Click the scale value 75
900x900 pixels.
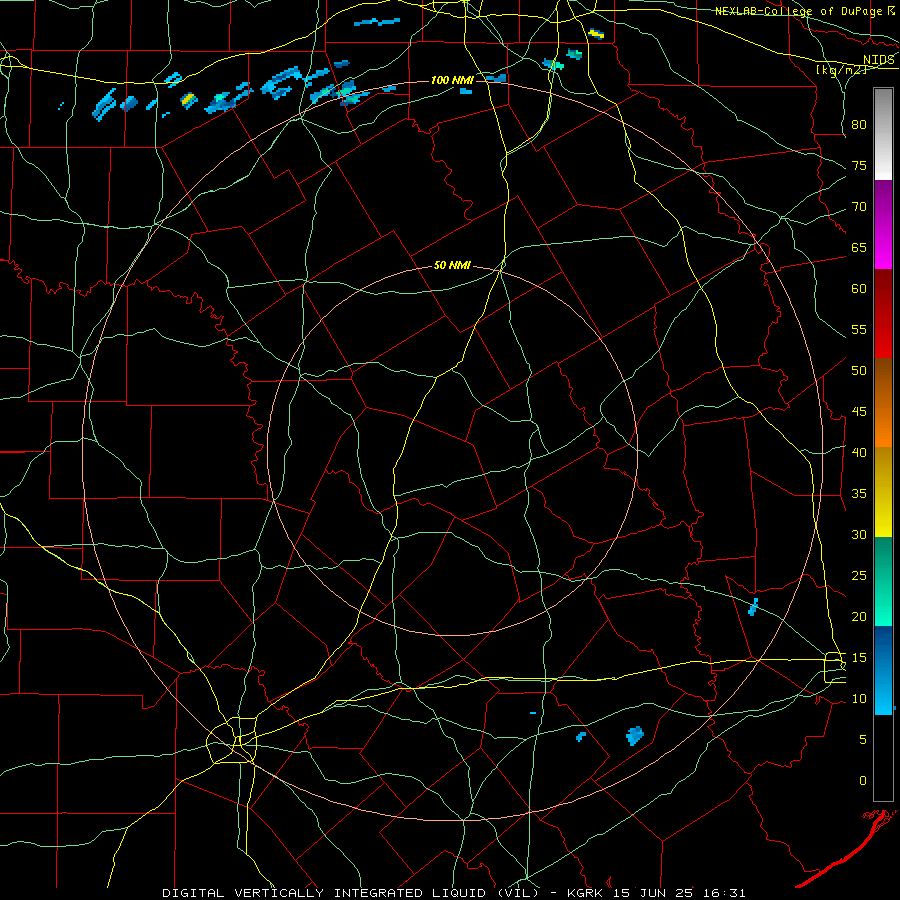(x=859, y=165)
